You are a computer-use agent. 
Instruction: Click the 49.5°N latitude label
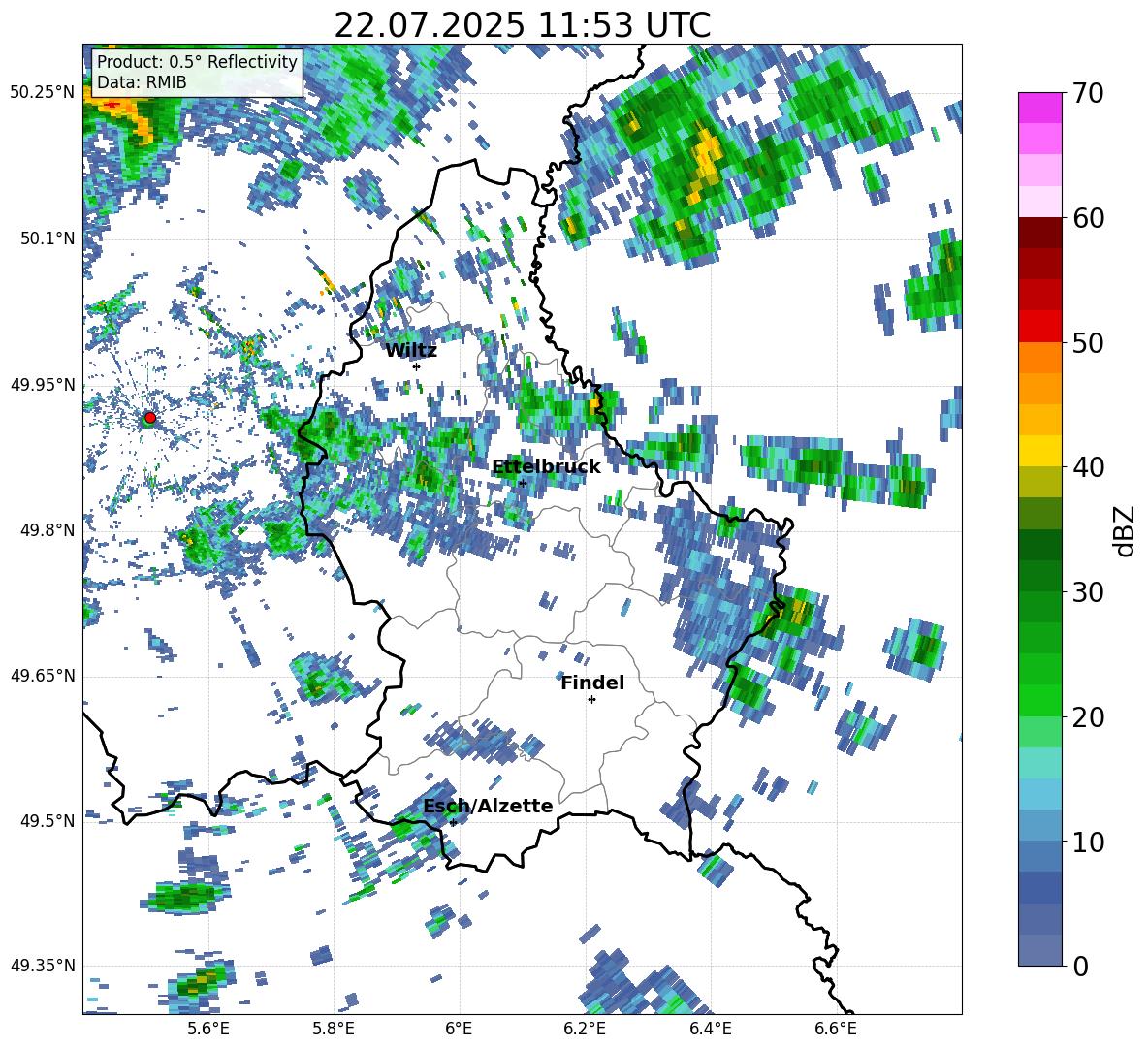pyautogui.click(x=48, y=820)
